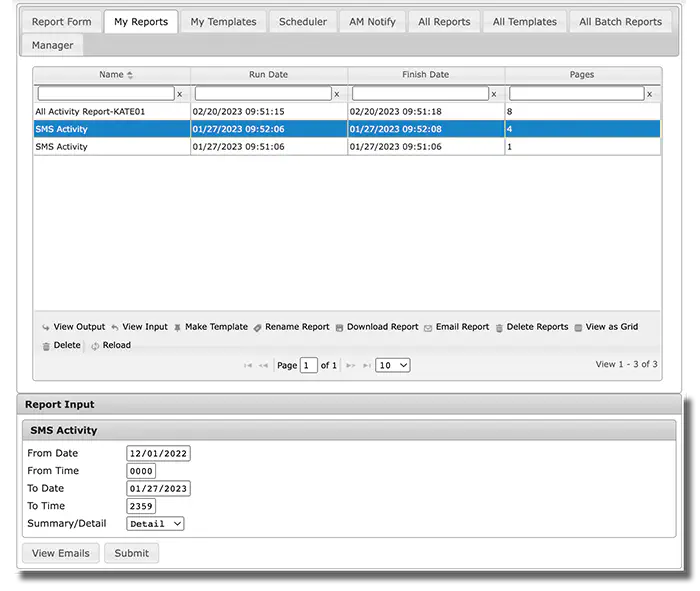The width and height of the screenshot is (700, 591).
Task: Open the Manager tab
Action: [52, 45]
